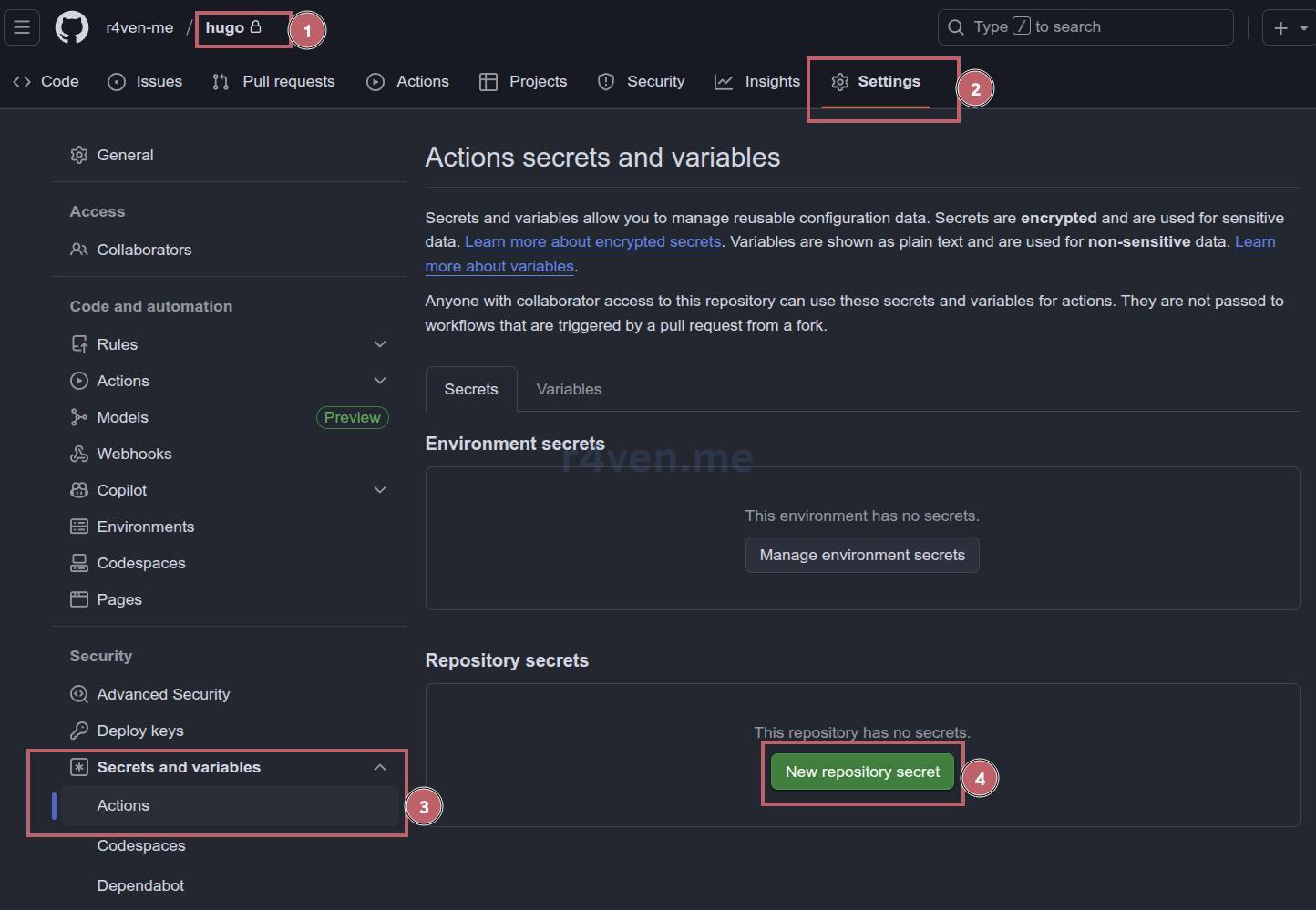Expand the Rules section chevron
The height and width of the screenshot is (910, 1316).
pyautogui.click(x=380, y=344)
